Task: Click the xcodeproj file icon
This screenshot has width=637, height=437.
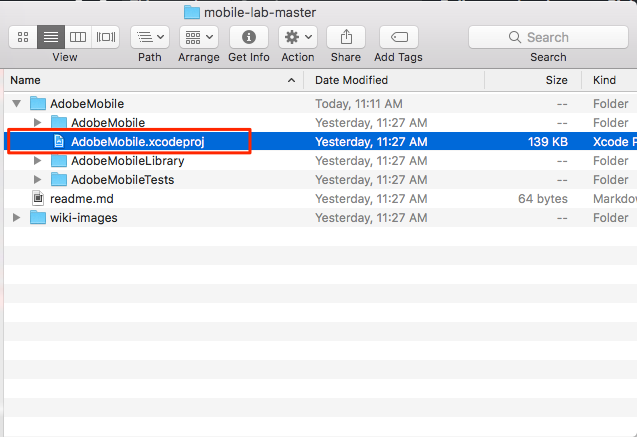Action: tap(59, 141)
